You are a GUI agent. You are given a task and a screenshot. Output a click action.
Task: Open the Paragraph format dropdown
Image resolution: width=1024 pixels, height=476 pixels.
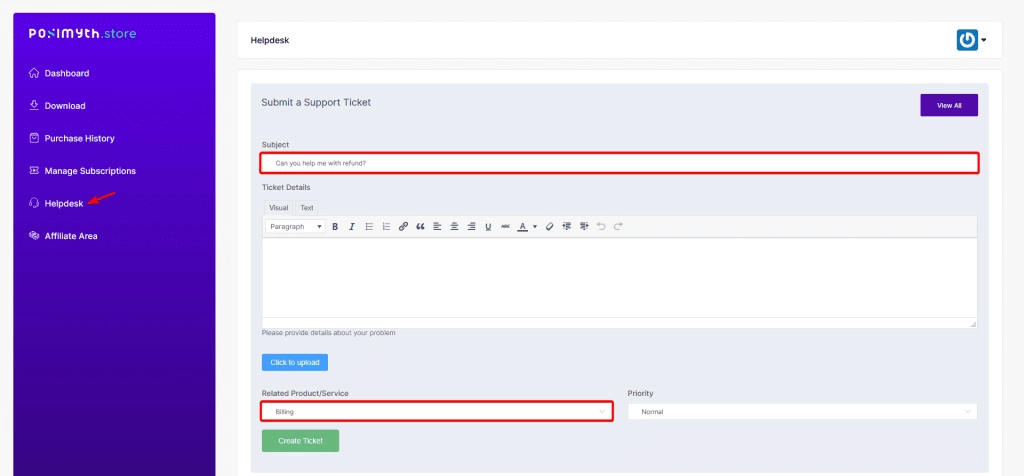pos(296,227)
